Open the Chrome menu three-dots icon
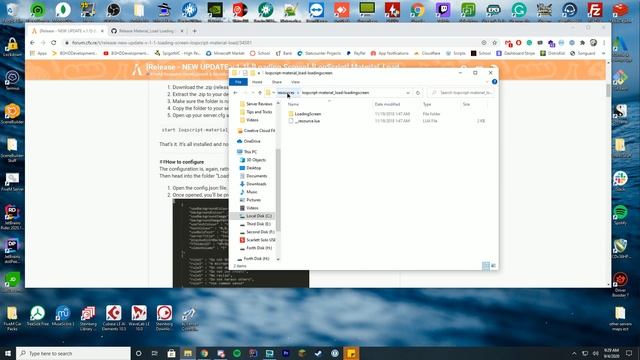Image resolution: width=640 pixels, height=360 pixels. pyautogui.click(x=604, y=42)
